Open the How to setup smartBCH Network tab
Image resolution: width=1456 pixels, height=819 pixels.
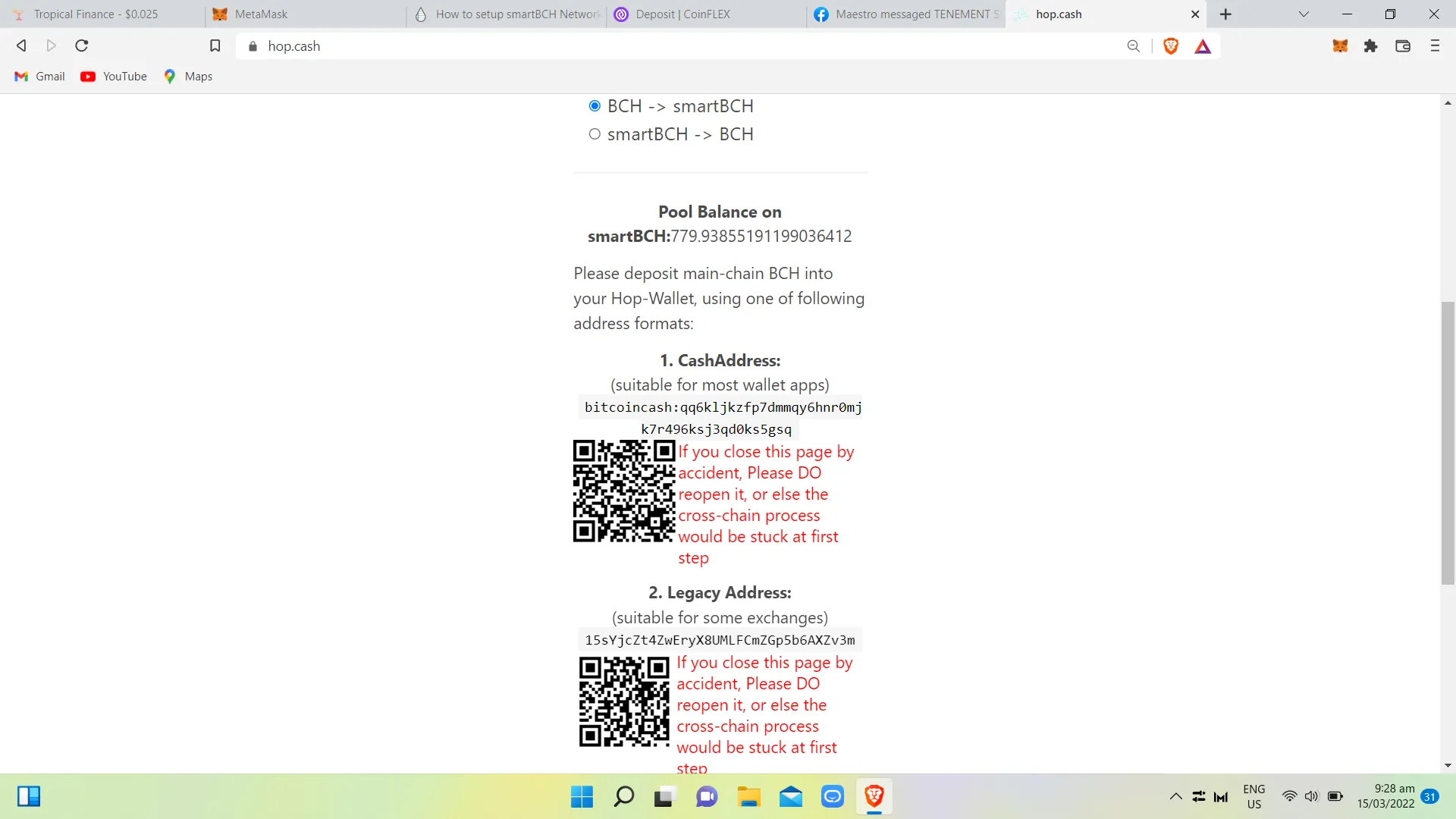click(x=506, y=14)
